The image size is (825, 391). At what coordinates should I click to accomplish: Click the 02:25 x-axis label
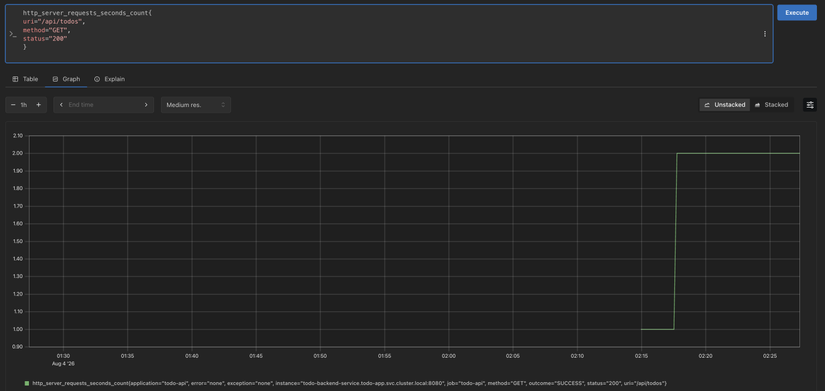click(770, 355)
